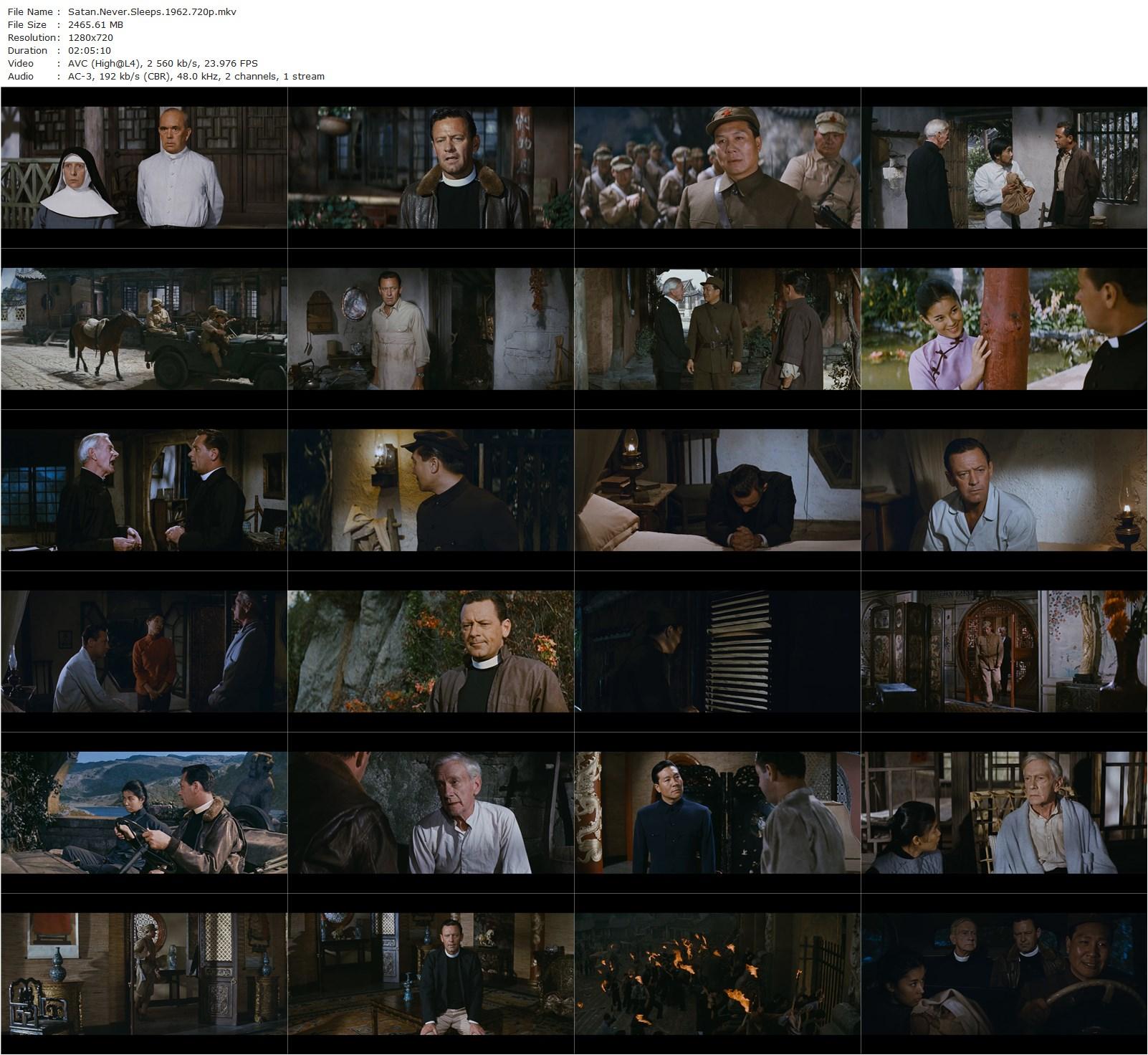Select the thumbnail of the man kneeling at the bed
The image size is (1148, 1055).
717,490
